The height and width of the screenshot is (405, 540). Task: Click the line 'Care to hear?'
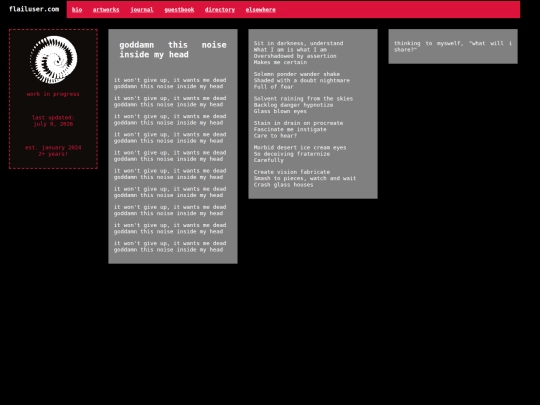(x=275, y=136)
